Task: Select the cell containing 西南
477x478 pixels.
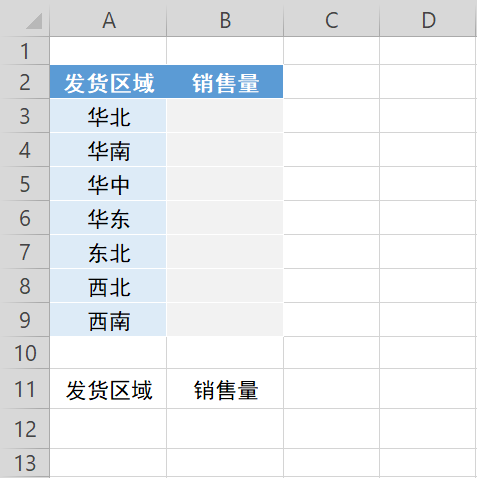Action: click(x=108, y=320)
